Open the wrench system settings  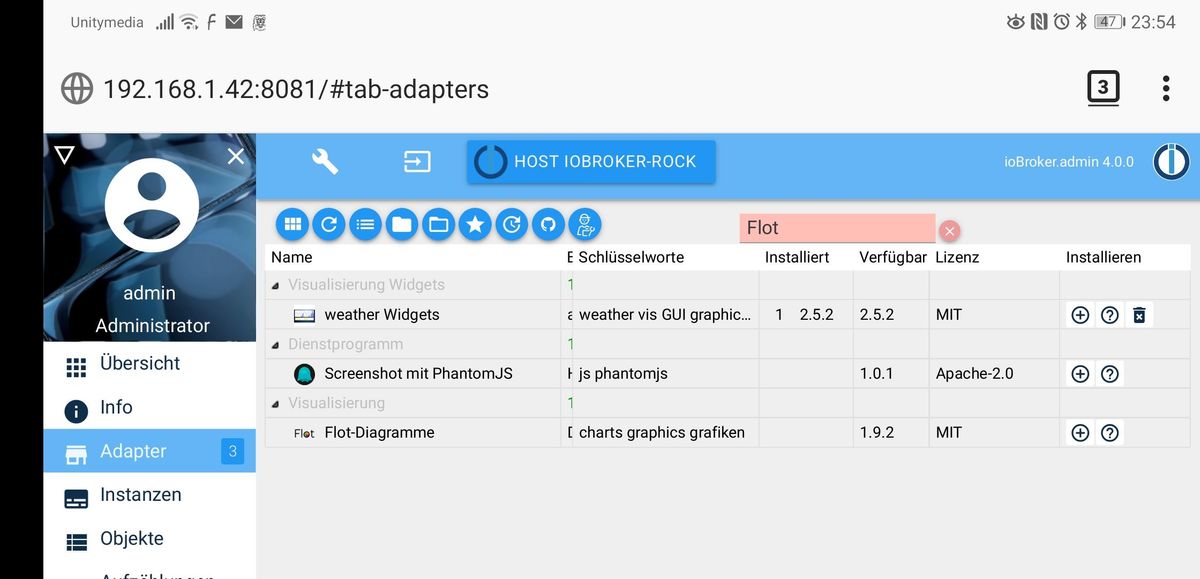tap(325, 161)
